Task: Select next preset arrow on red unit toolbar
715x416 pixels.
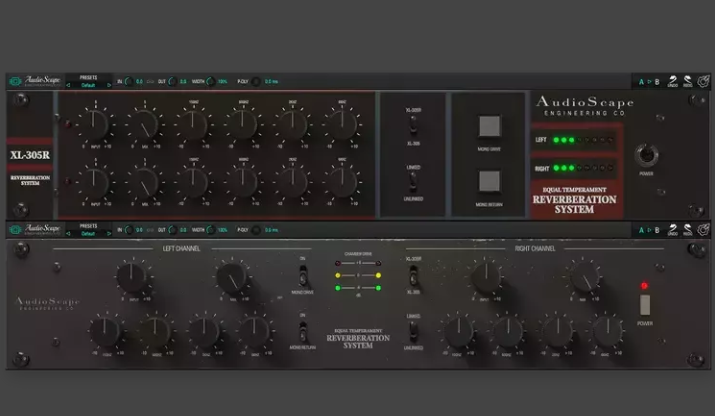Action: [109, 85]
